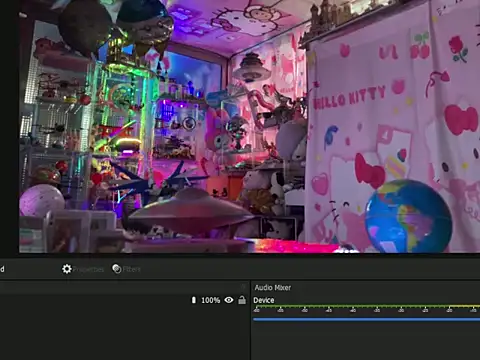Click the battery indicator icon beside 100%
This screenshot has height=360, width=480.
[x=194, y=300]
